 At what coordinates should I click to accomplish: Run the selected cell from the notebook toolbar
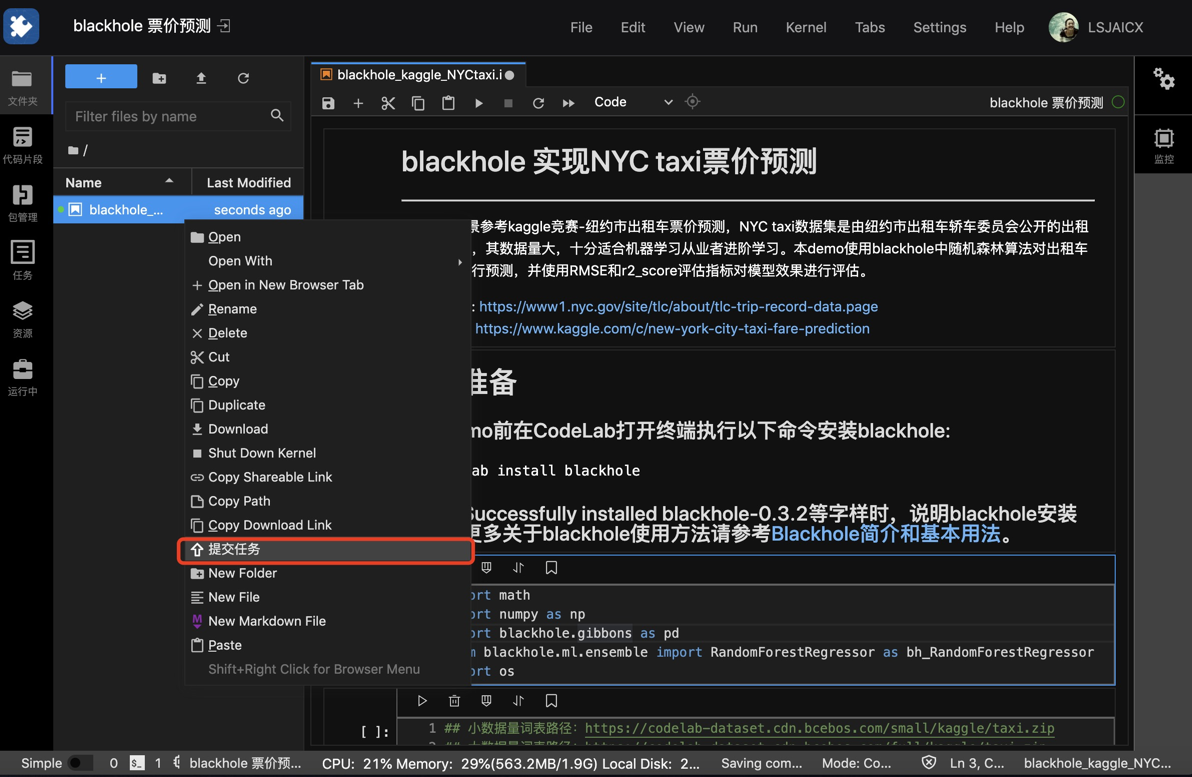pos(478,103)
